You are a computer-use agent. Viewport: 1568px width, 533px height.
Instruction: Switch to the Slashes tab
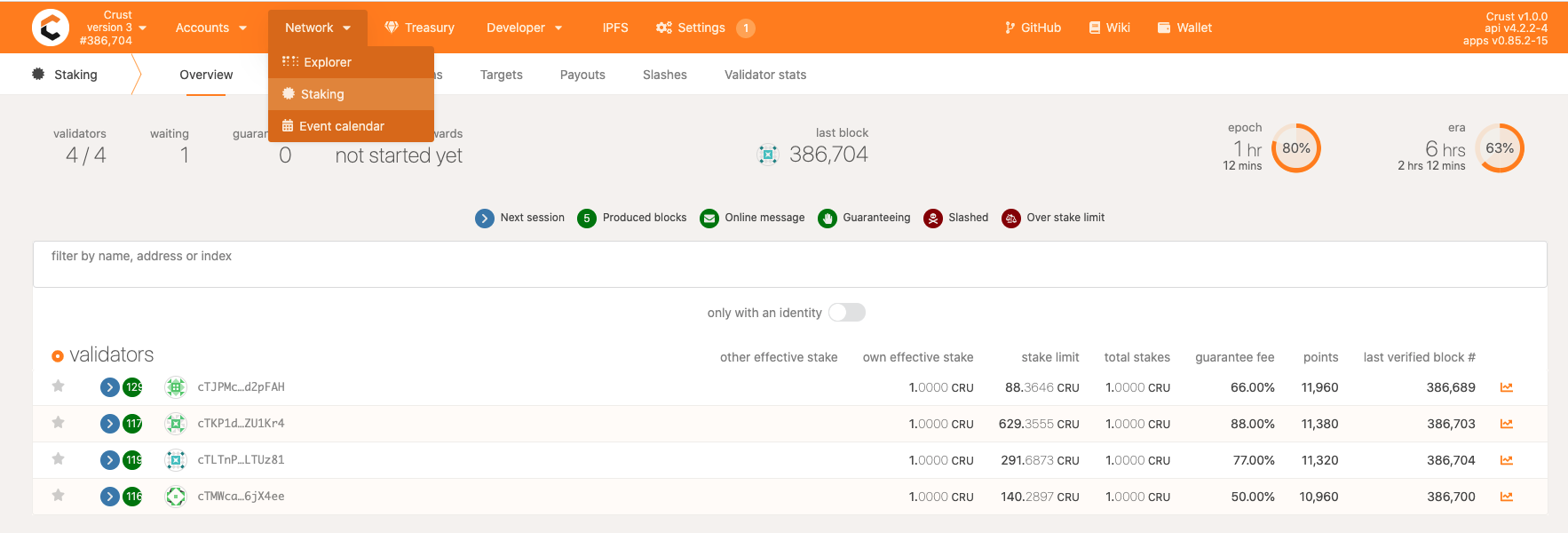[665, 75]
